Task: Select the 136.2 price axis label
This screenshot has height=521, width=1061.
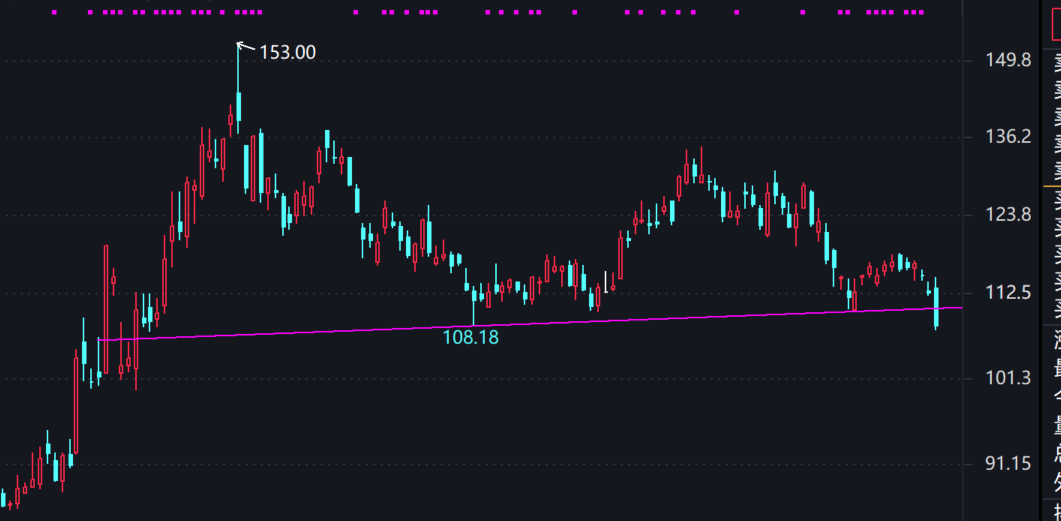Action: (1008, 137)
